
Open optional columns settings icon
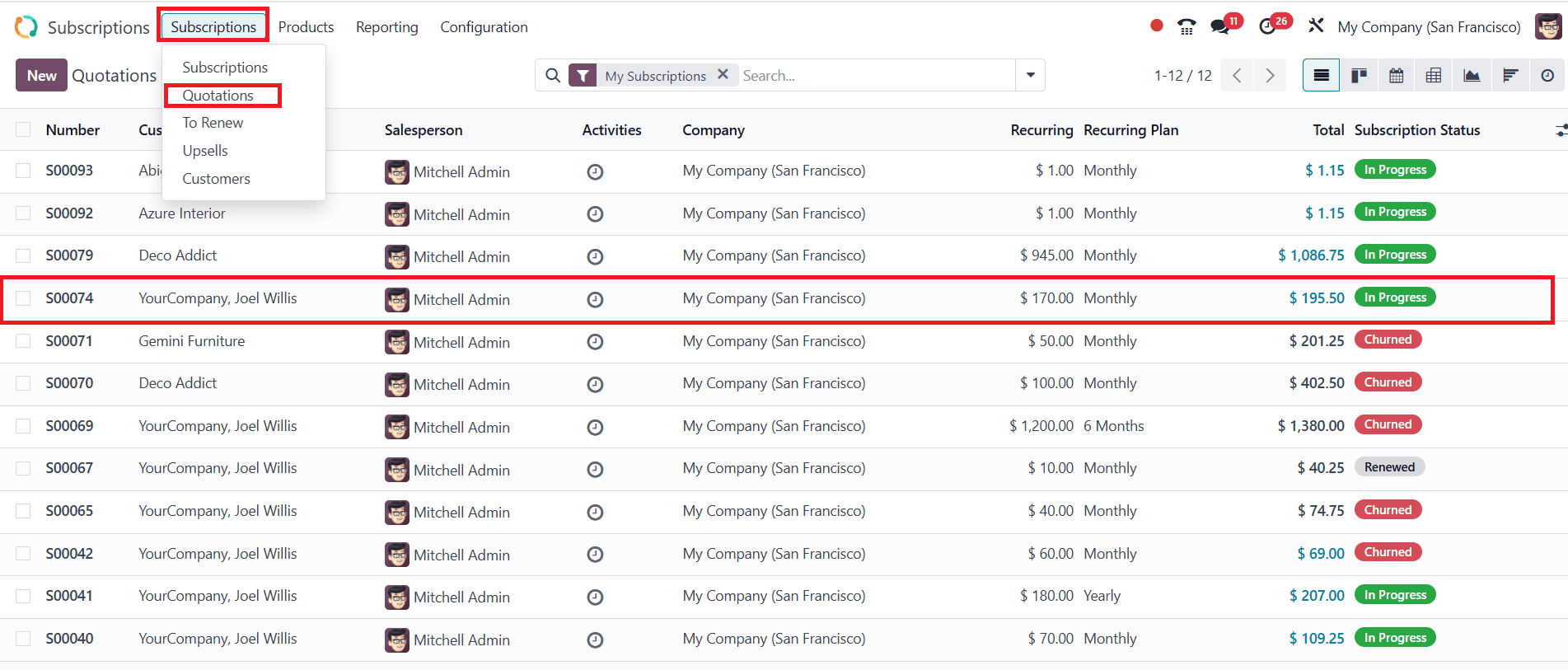pyautogui.click(x=1560, y=130)
